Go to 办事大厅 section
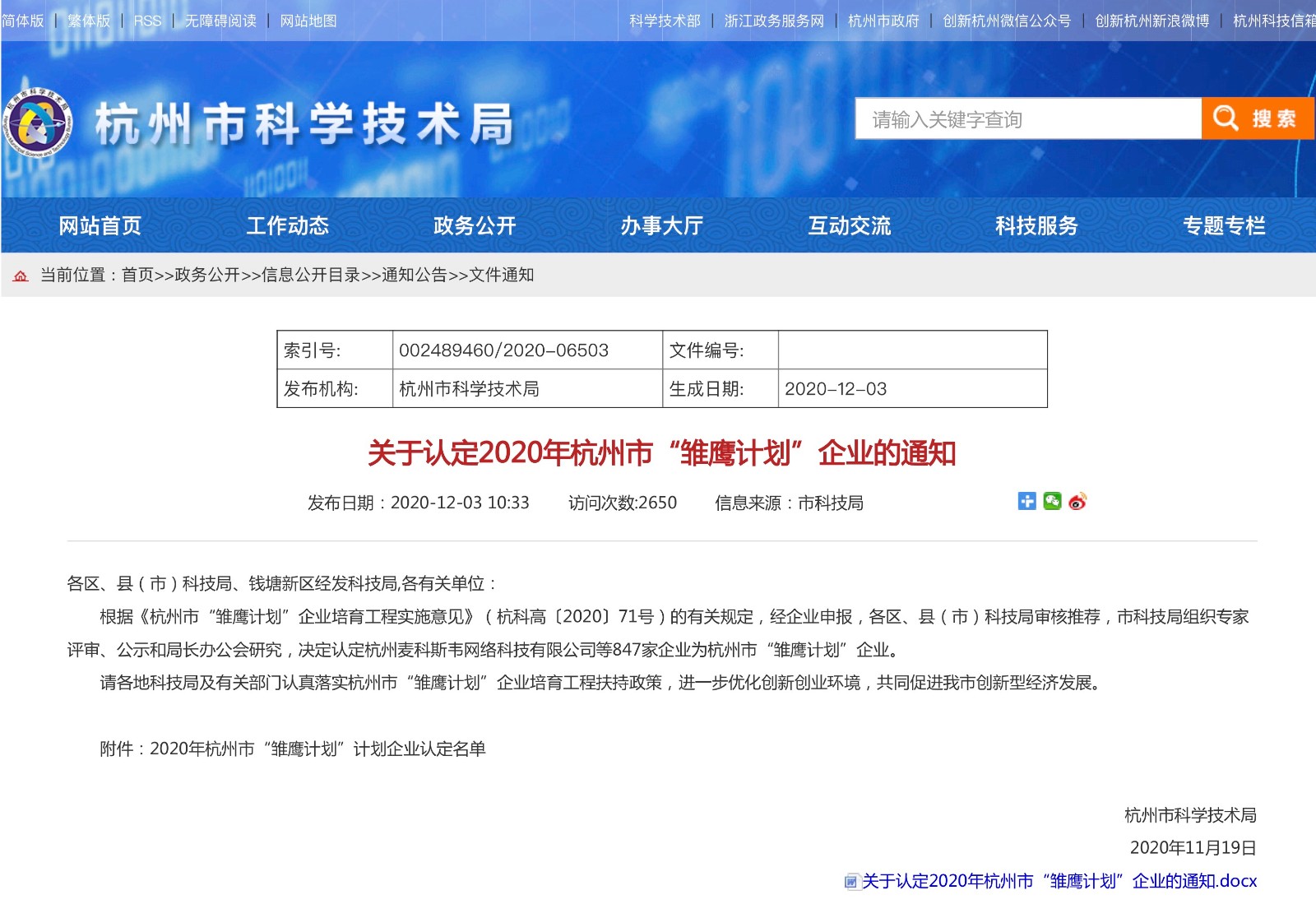1316x918 pixels. pyautogui.click(x=661, y=225)
